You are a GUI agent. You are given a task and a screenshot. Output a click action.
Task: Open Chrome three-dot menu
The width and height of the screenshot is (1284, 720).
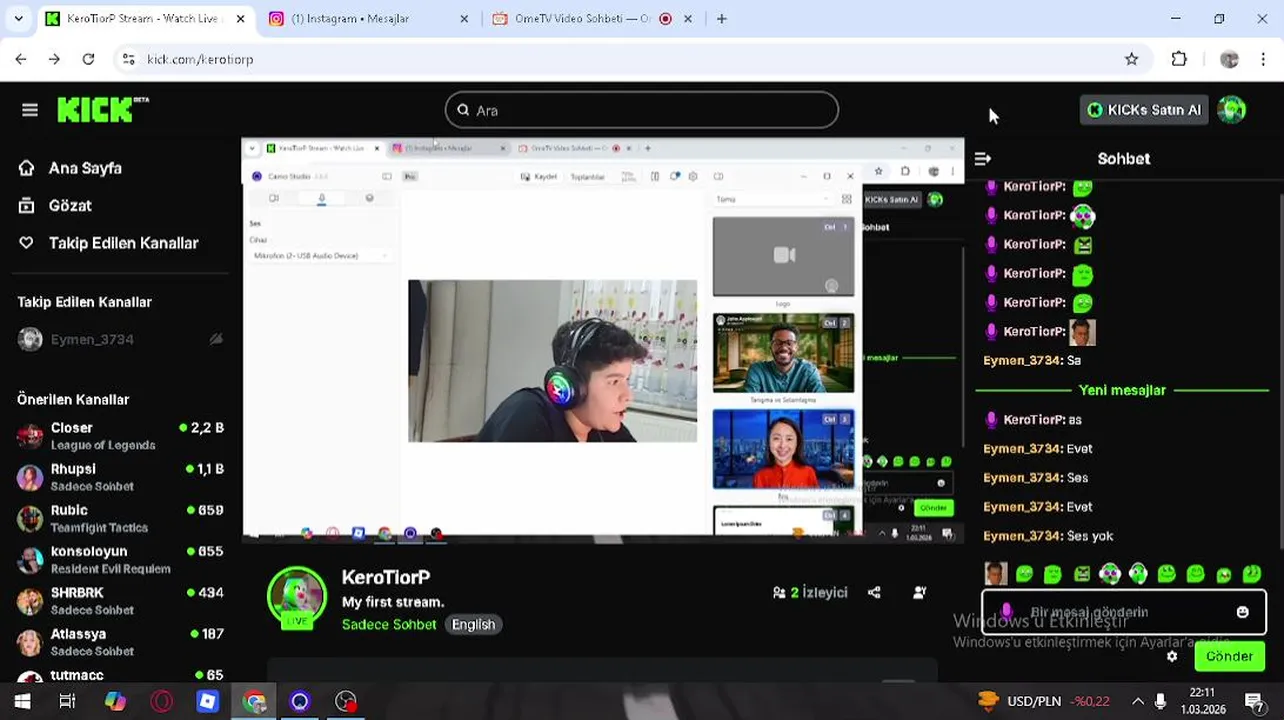pyautogui.click(x=1264, y=59)
